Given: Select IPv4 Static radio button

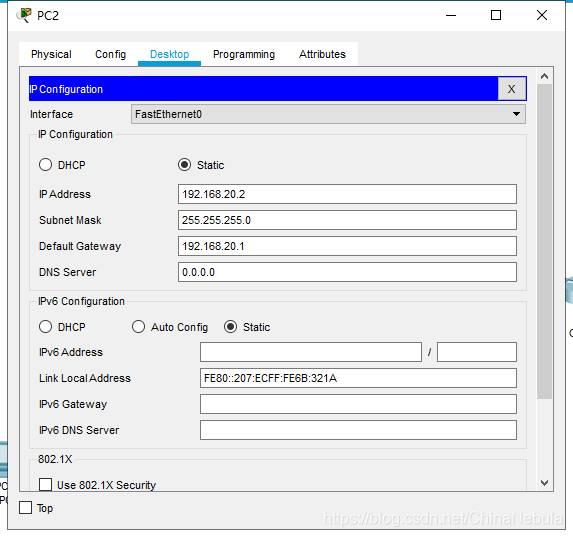Looking at the screenshot, I should 185,164.
